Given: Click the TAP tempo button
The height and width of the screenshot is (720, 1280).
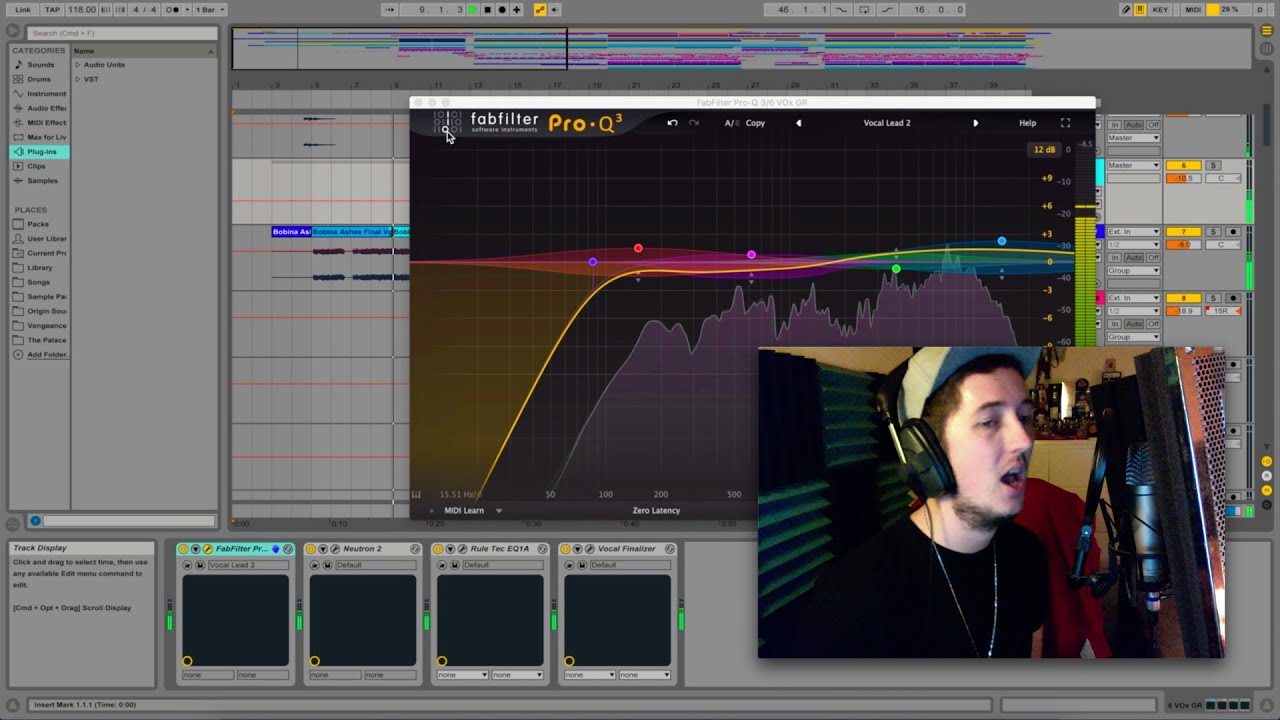Looking at the screenshot, I should pos(52,10).
